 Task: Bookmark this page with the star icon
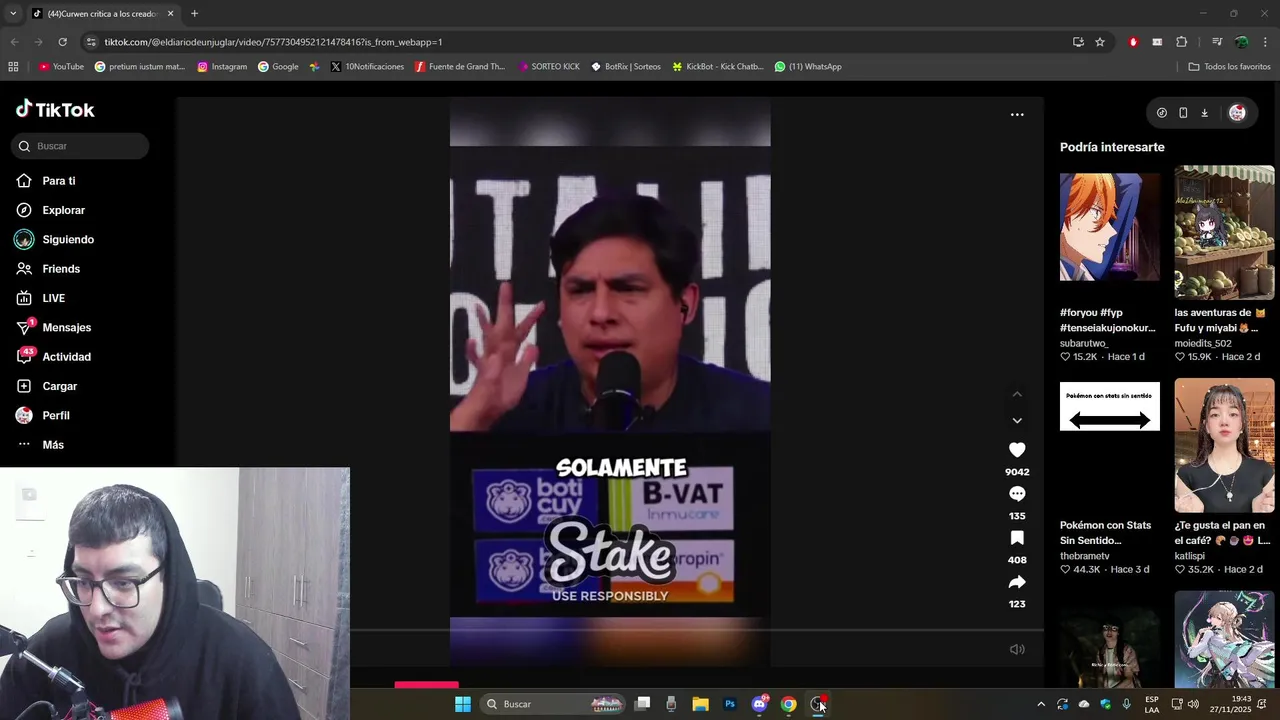click(x=1100, y=42)
